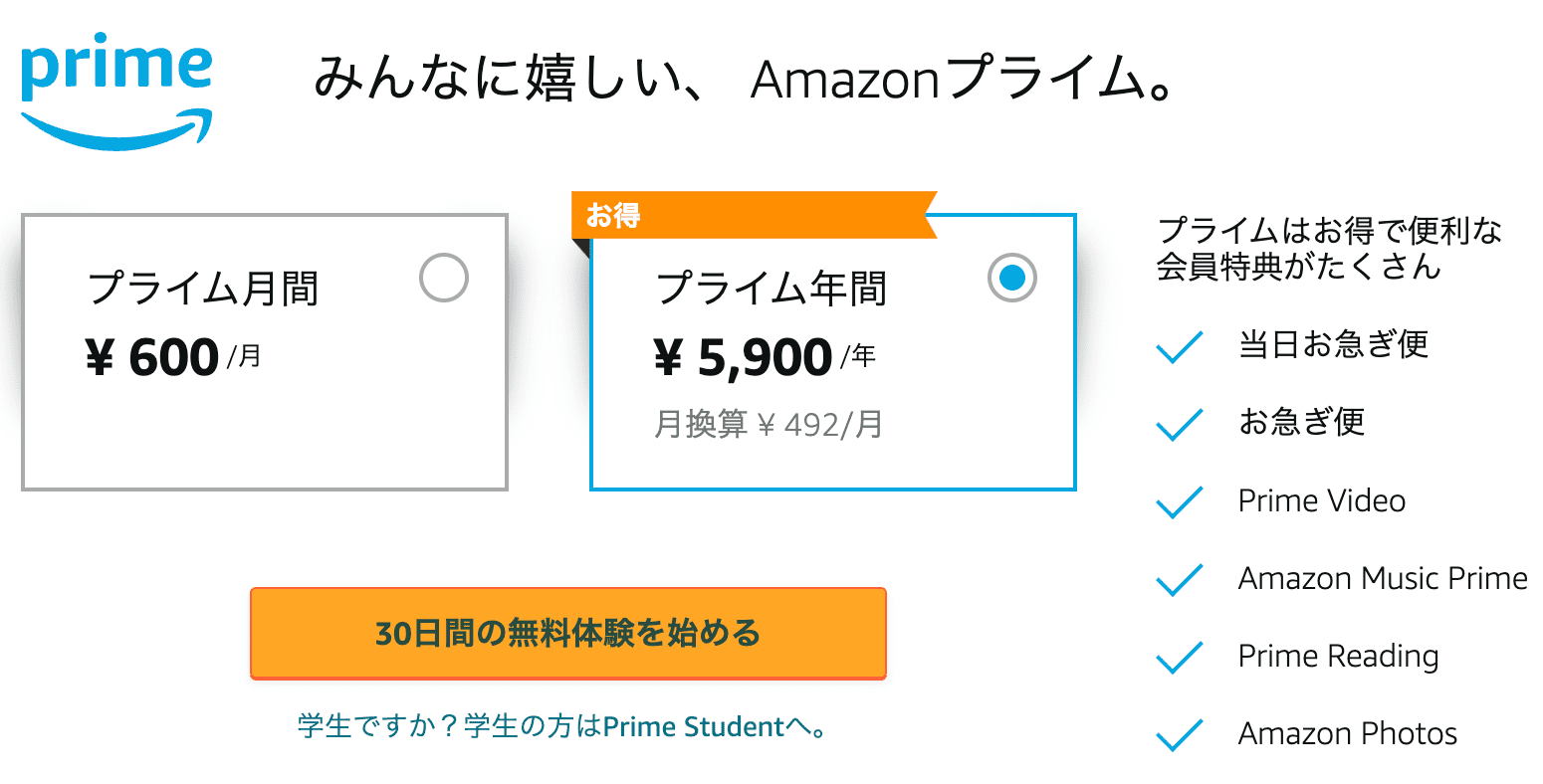Click the Amazon Music Prime checkmark
The width and height of the screenshot is (1543, 784).
click(1180, 579)
